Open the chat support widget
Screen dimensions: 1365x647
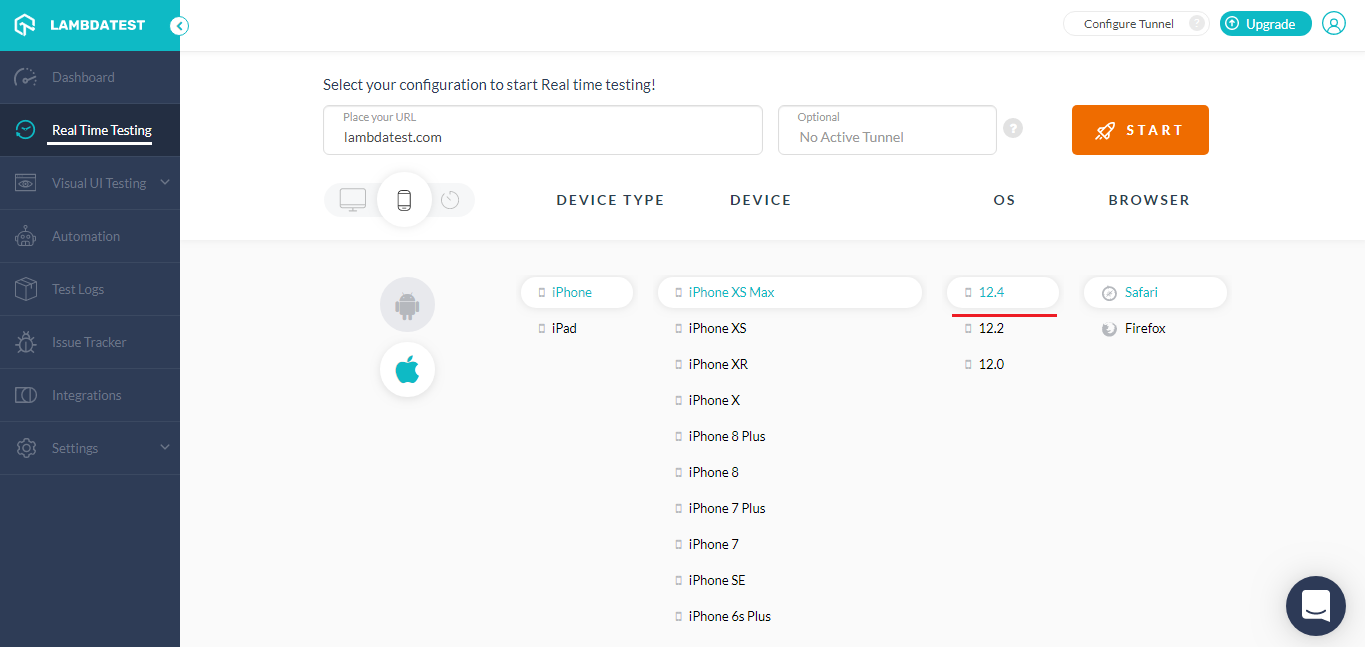point(1315,605)
